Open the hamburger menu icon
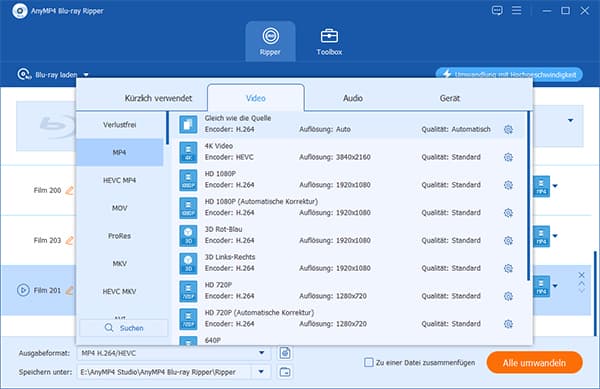Screen dimensions: 600x389 coord(517,10)
